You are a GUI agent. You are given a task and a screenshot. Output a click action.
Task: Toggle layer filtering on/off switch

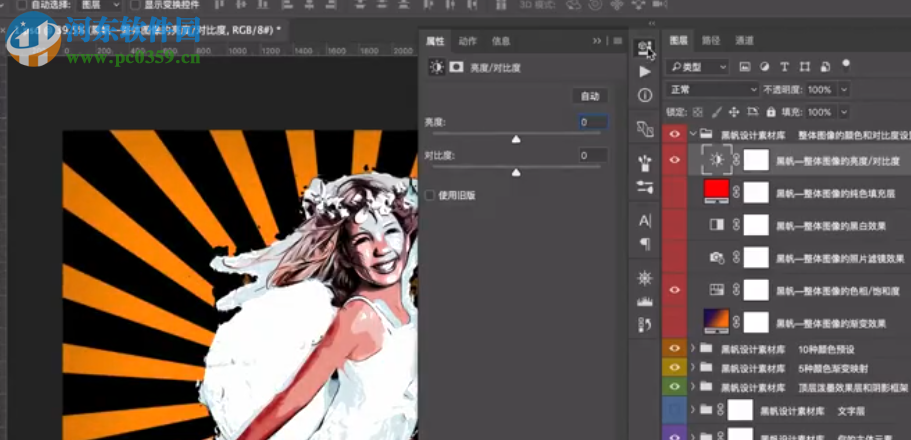[846, 64]
